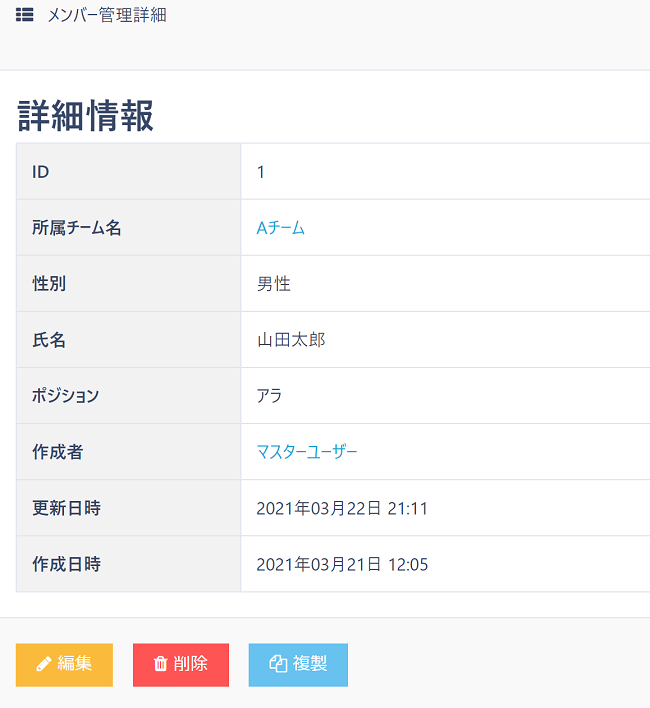The width and height of the screenshot is (650, 708).
Task: Click the name value 山田太郎
Action: tap(291, 340)
